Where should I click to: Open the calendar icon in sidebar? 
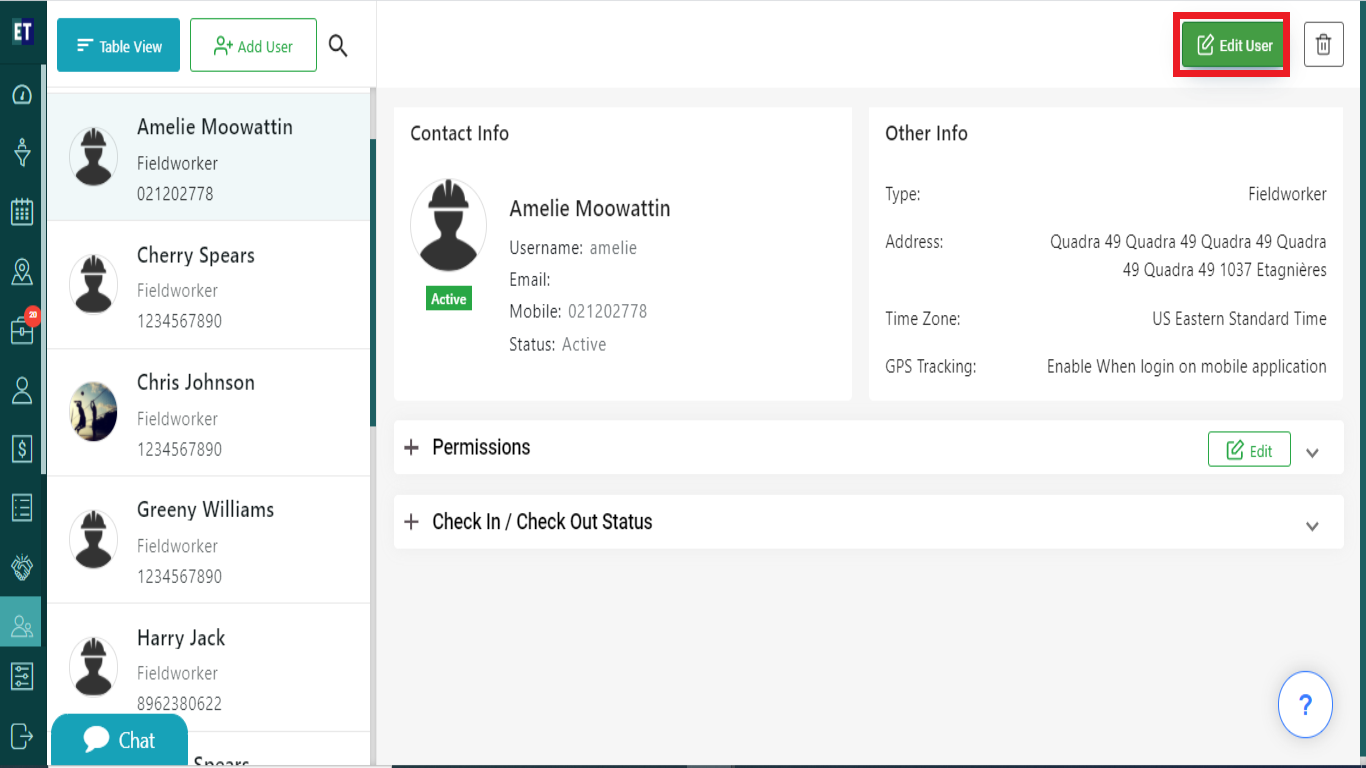pyautogui.click(x=22, y=212)
